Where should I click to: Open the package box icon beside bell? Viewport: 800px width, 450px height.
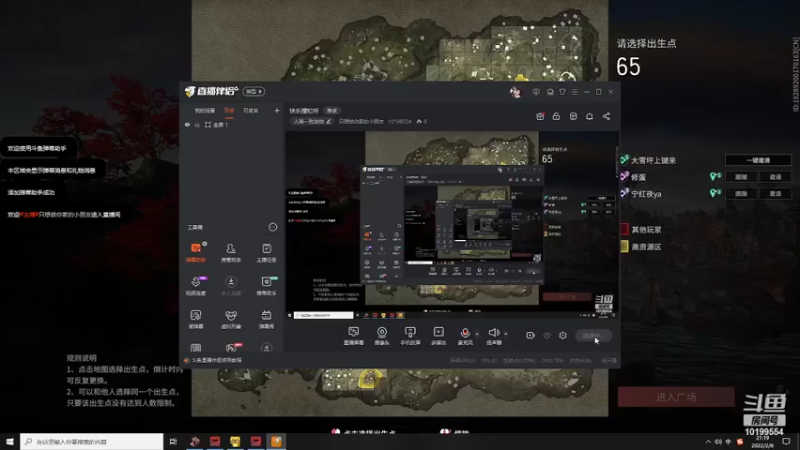(x=573, y=116)
